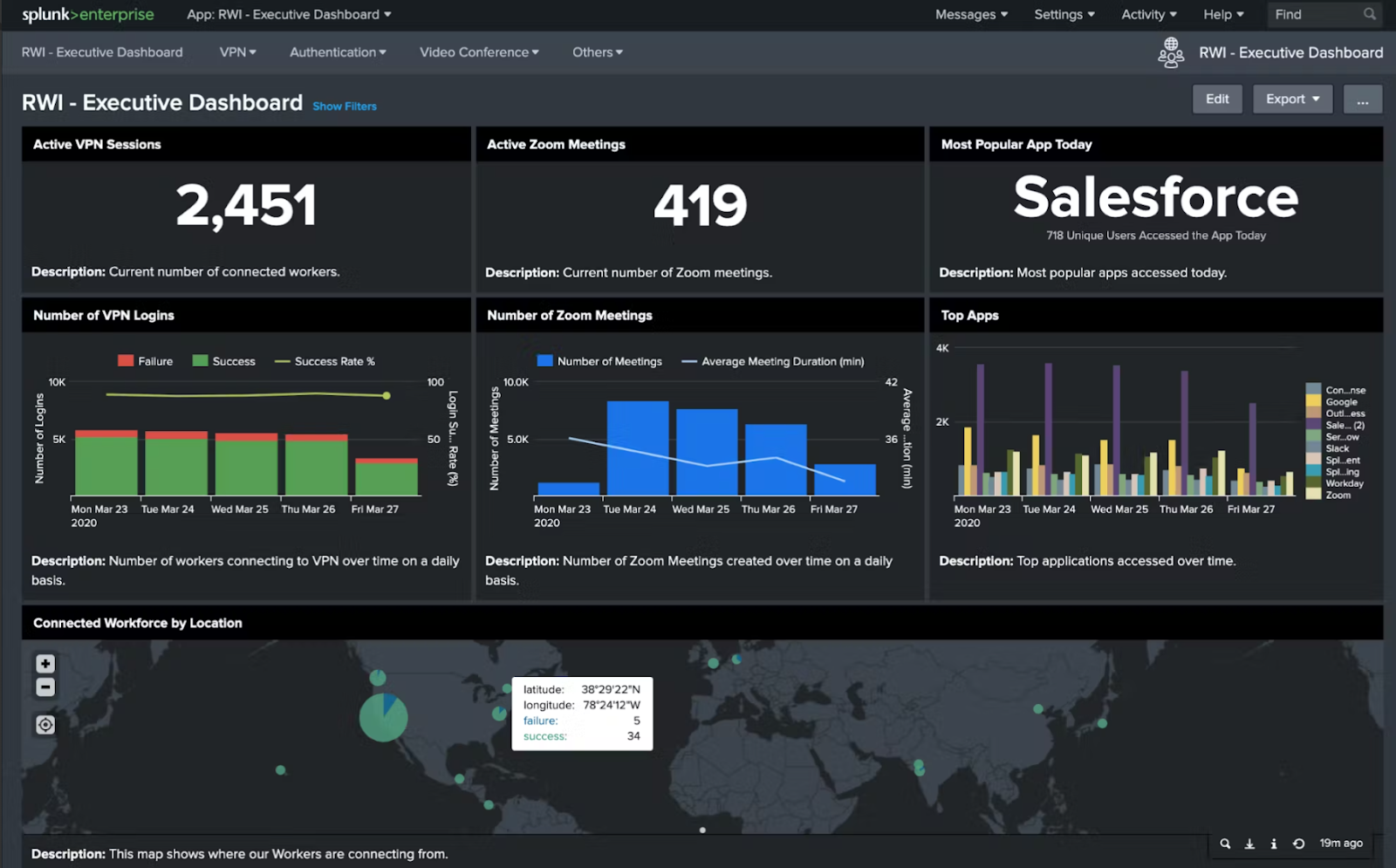The image size is (1396, 868).
Task: Click the Spl...ing legend color swatch
Action: 1313,472
